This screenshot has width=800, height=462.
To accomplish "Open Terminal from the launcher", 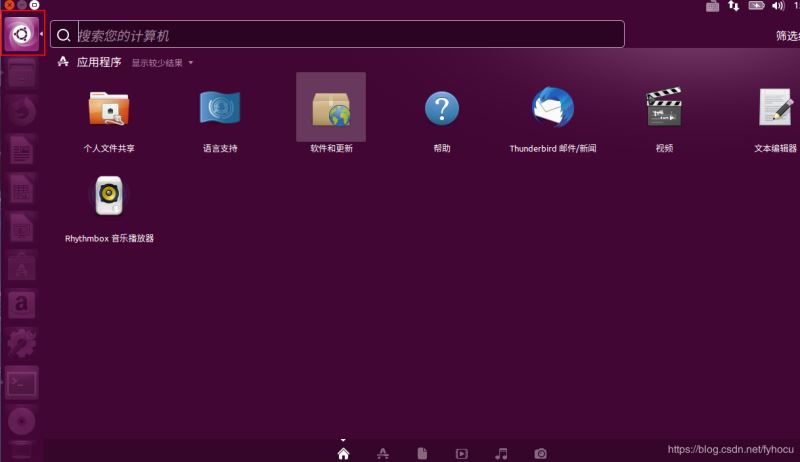I will pyautogui.click(x=21, y=383).
